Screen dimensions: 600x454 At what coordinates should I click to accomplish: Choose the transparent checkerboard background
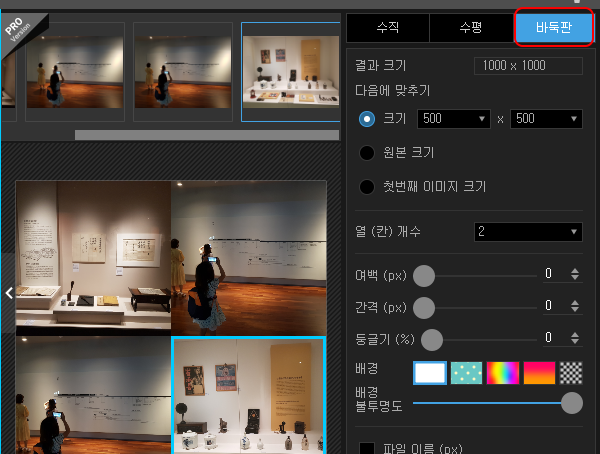(571, 373)
